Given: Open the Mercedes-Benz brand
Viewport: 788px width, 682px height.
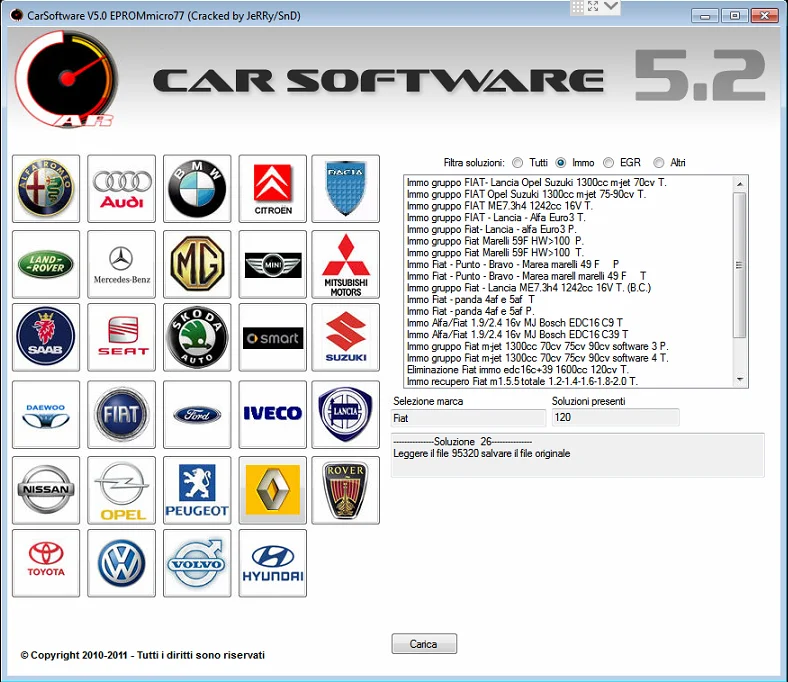Looking at the screenshot, I should 122,264.
